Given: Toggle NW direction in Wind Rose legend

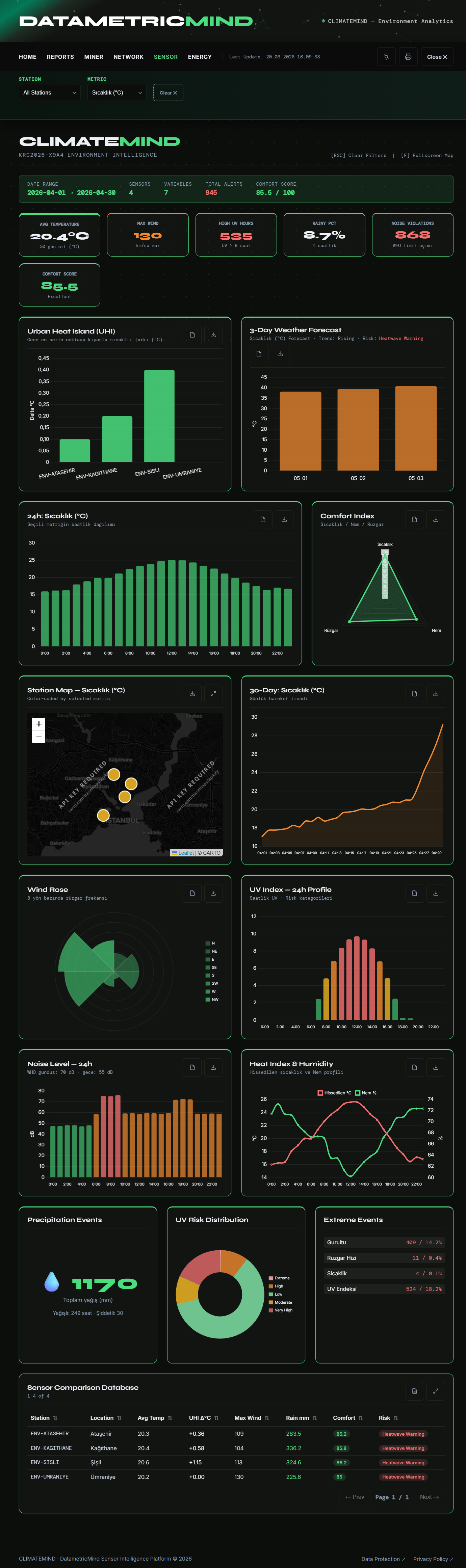Looking at the screenshot, I should coord(212,1000).
